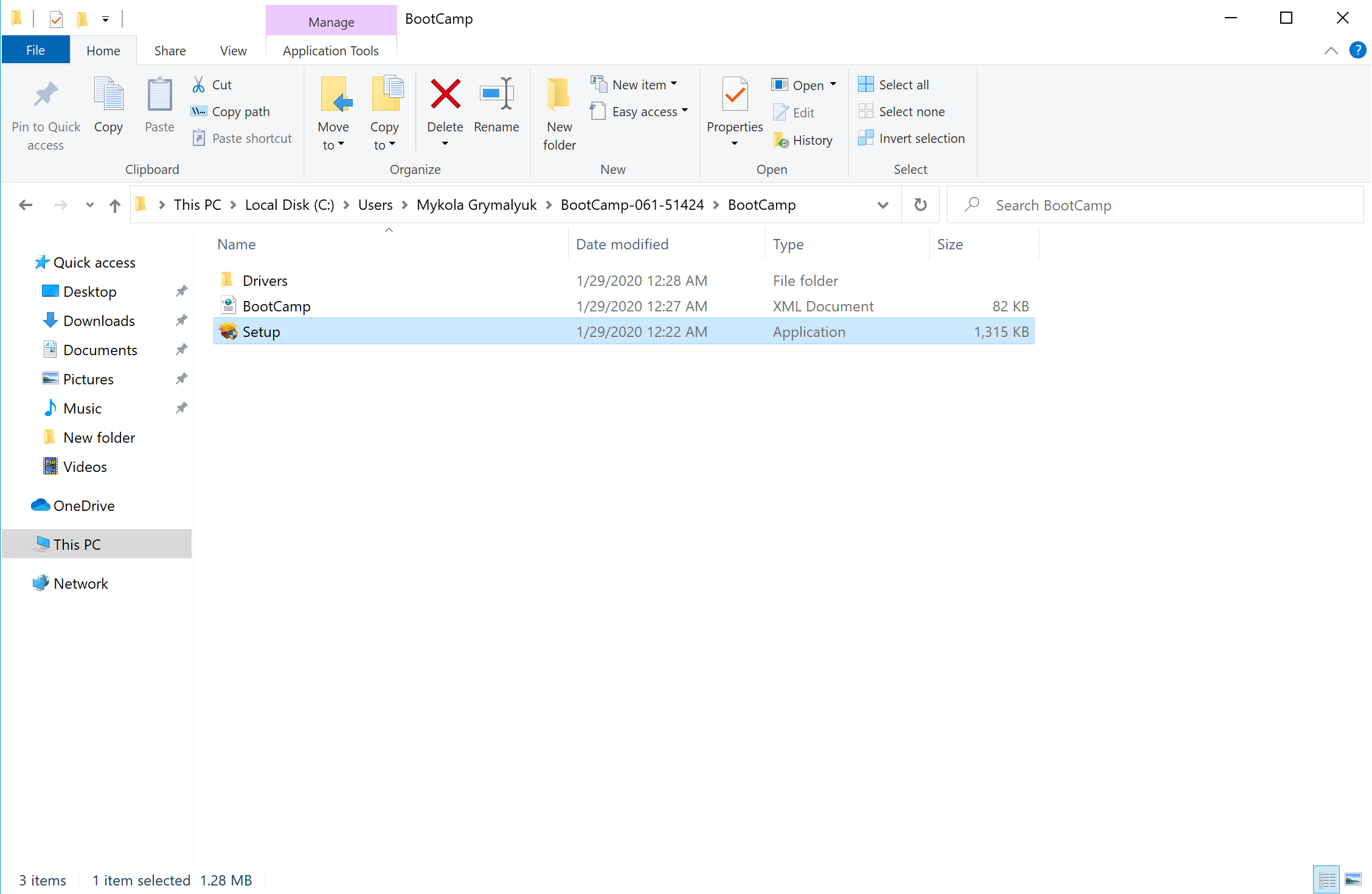Expand address bar history dropdown
This screenshot has height=894, width=1372.
[x=882, y=205]
